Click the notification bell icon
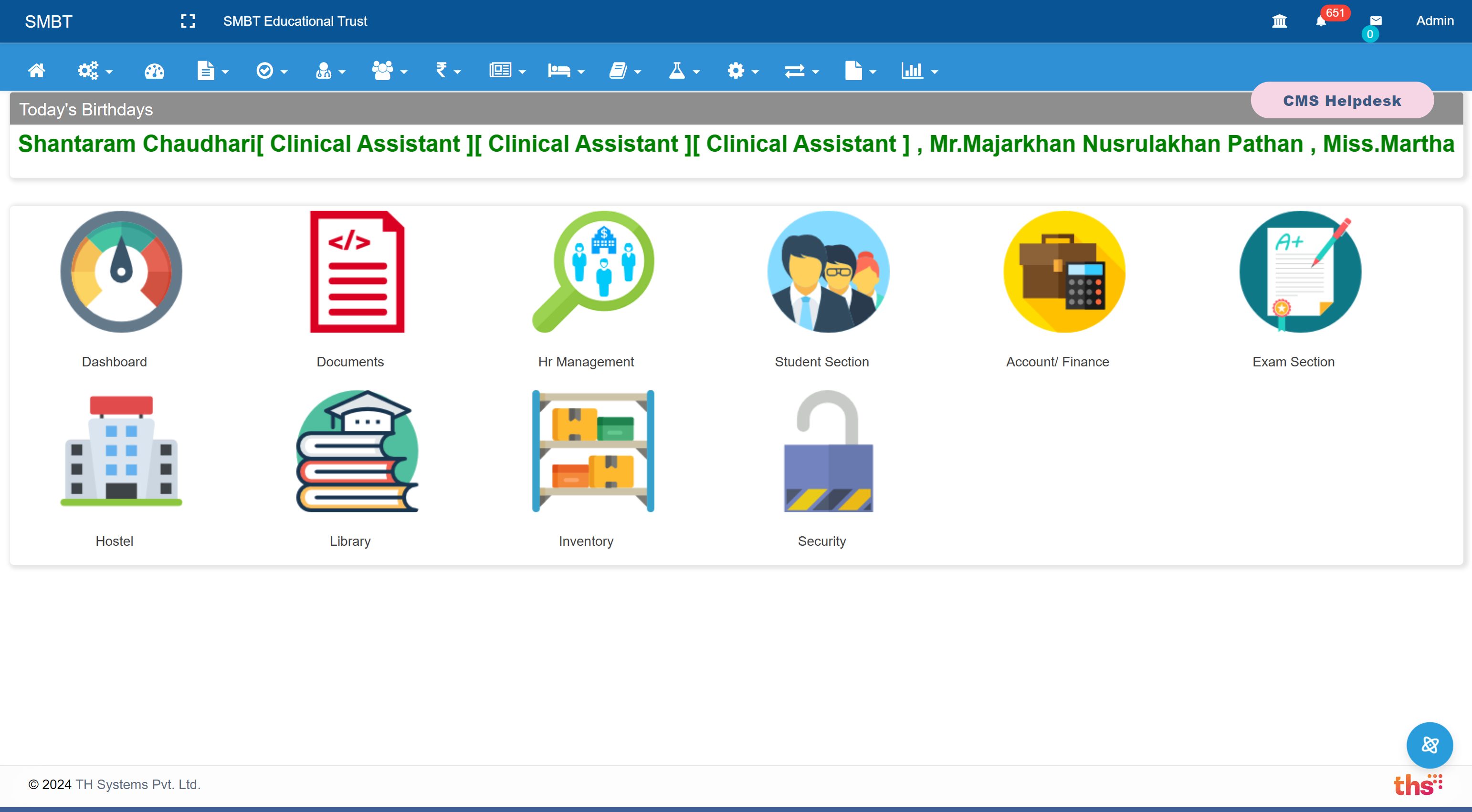 click(x=1321, y=21)
